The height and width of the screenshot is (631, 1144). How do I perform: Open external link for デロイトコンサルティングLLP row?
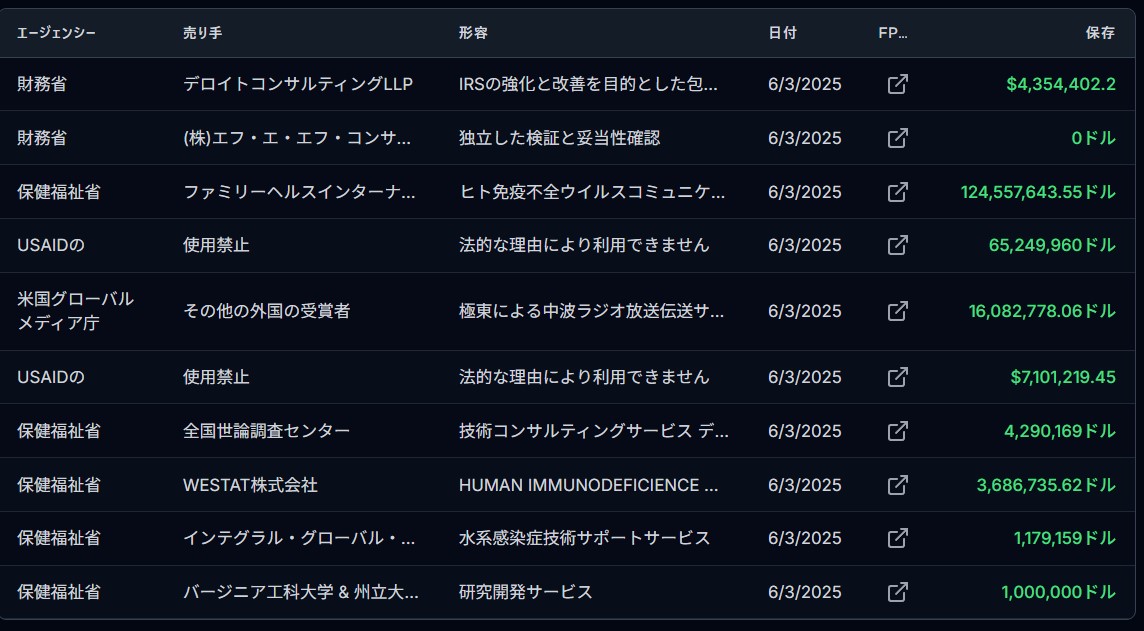897,84
